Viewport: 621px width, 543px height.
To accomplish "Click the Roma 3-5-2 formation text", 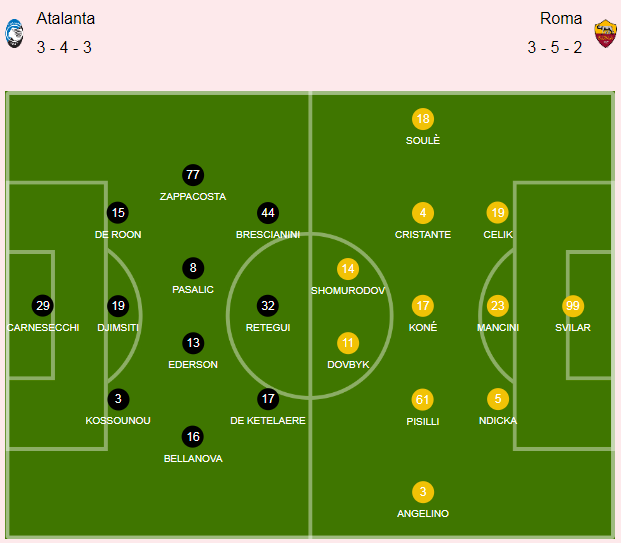I will (554, 48).
